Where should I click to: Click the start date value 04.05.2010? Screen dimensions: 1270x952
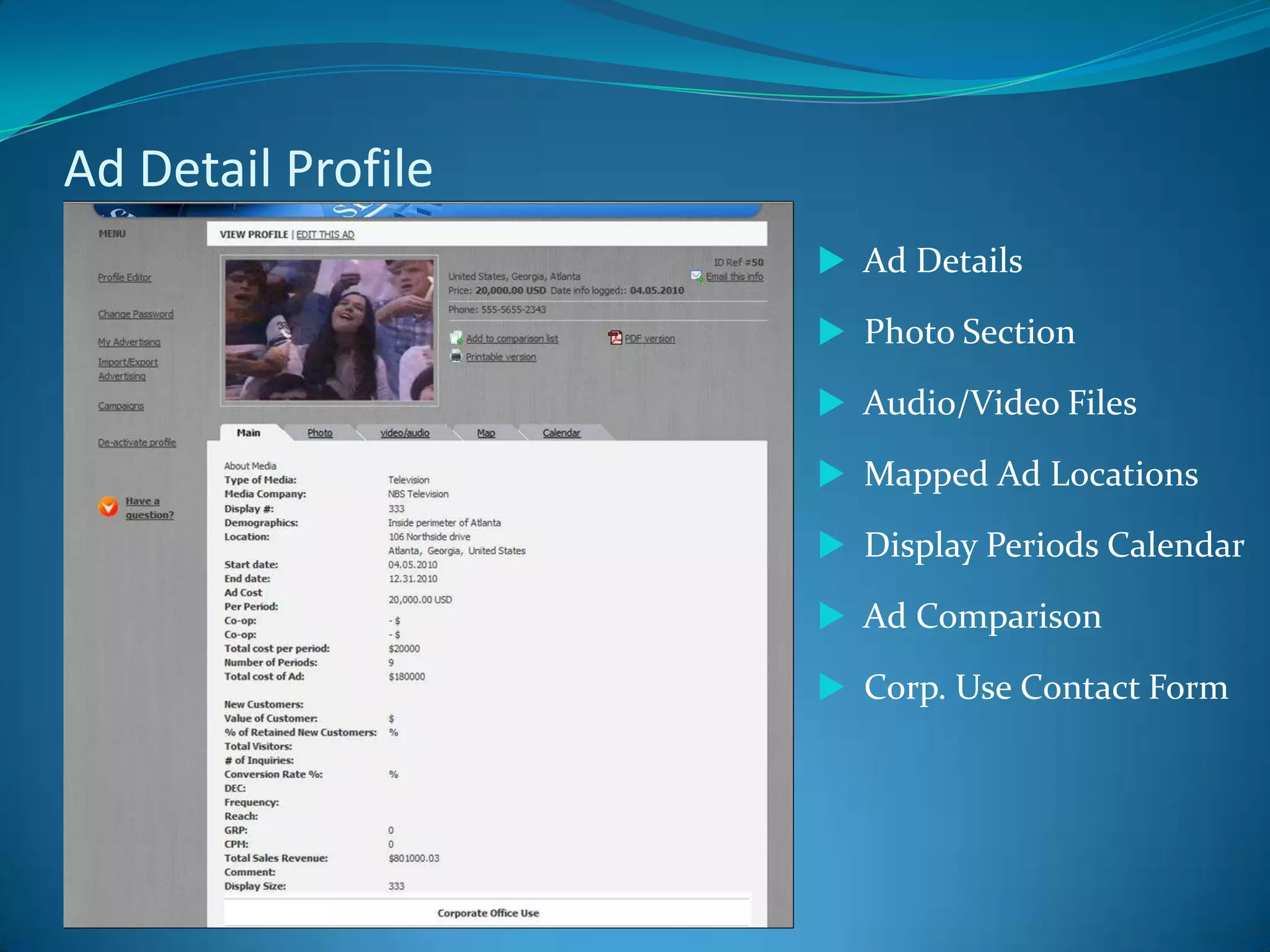pyautogui.click(x=413, y=565)
